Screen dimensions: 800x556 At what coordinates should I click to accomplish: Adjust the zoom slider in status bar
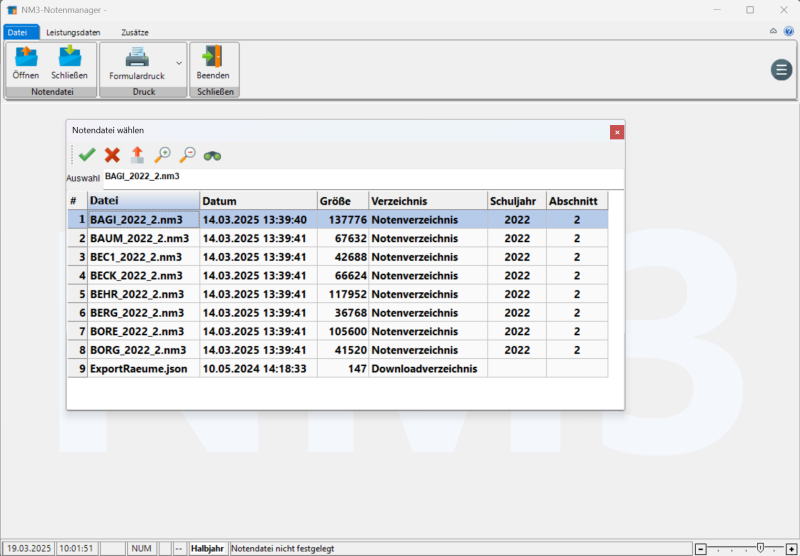[x=760, y=548]
